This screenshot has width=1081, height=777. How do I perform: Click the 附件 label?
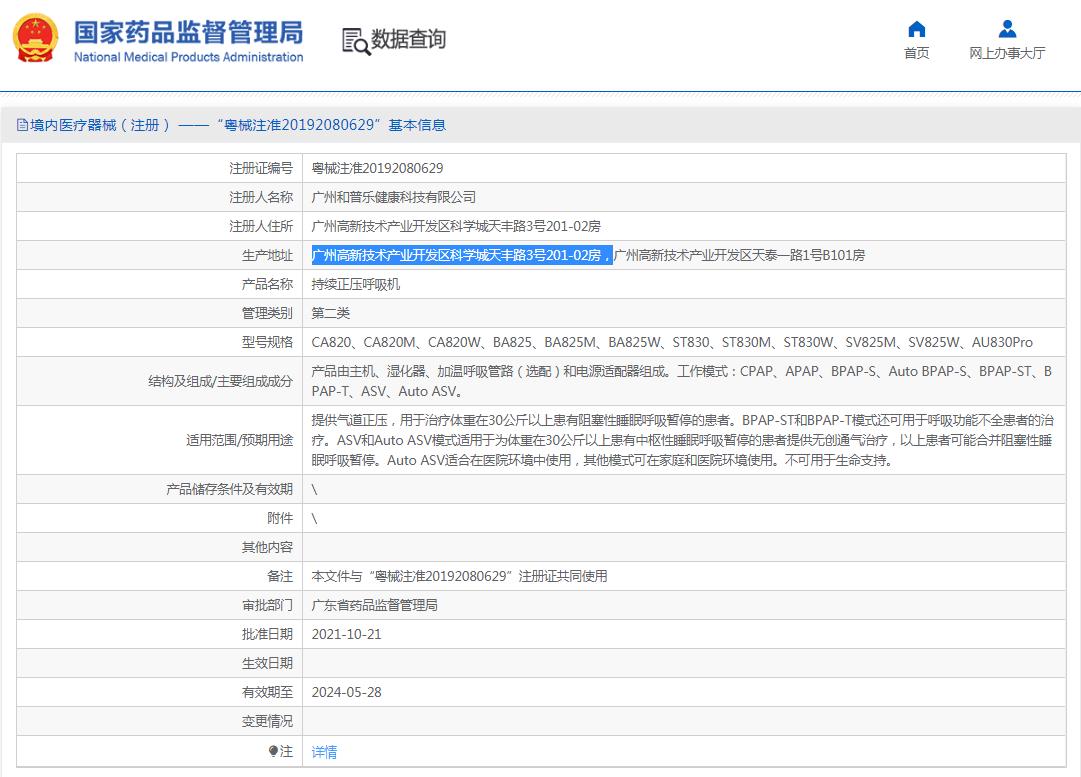pyautogui.click(x=280, y=518)
